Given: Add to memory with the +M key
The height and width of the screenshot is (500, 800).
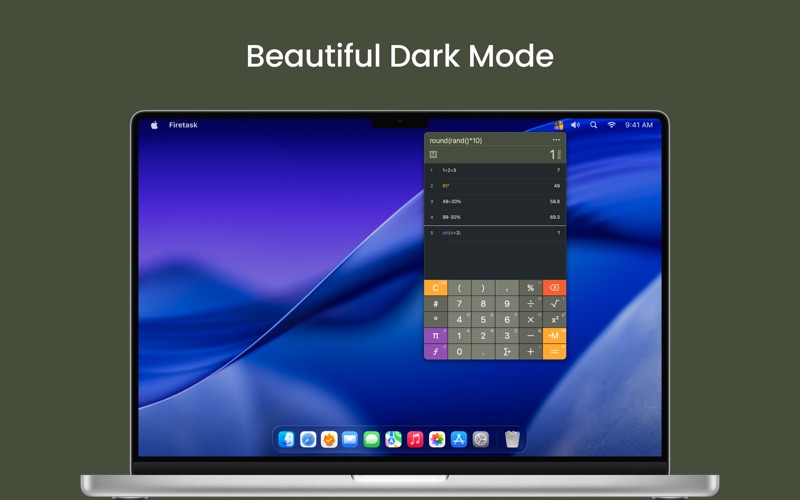Looking at the screenshot, I should [554, 336].
